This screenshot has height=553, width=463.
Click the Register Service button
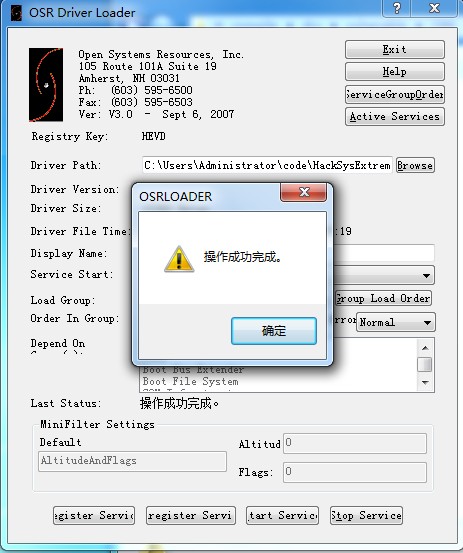point(94,516)
